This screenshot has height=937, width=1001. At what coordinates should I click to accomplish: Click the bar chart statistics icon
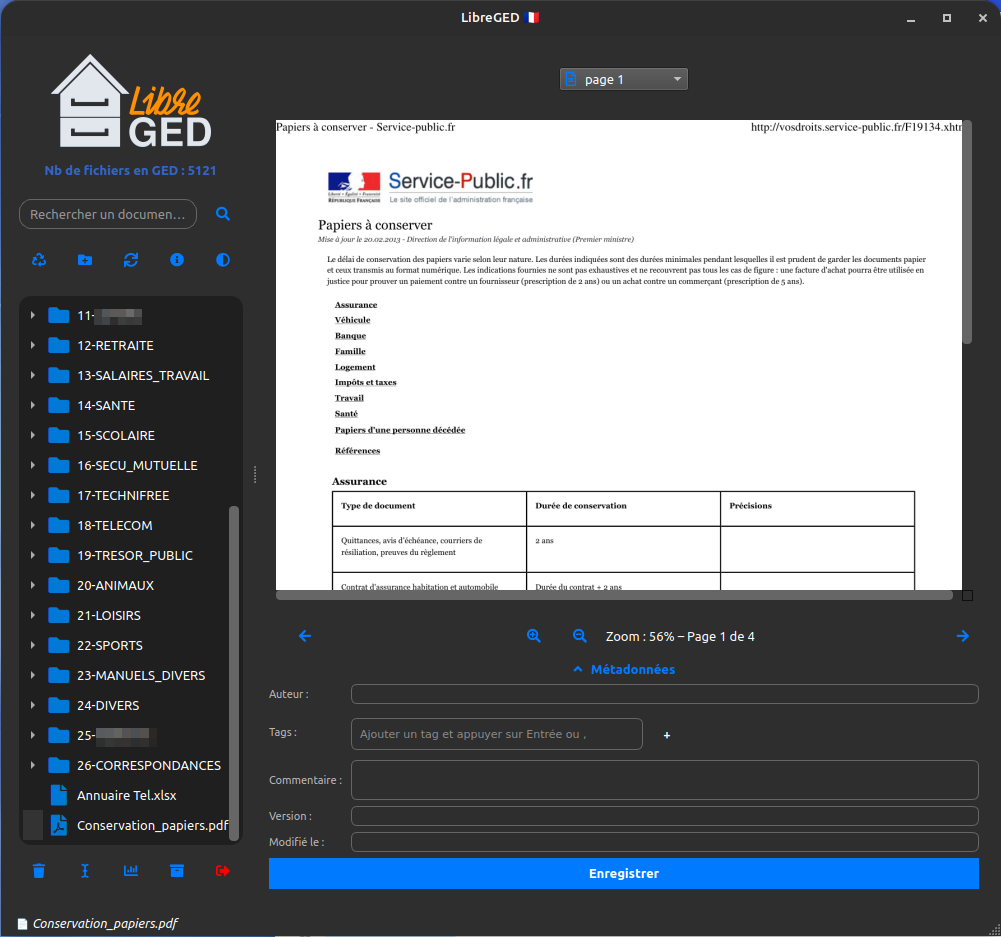[x=131, y=871]
